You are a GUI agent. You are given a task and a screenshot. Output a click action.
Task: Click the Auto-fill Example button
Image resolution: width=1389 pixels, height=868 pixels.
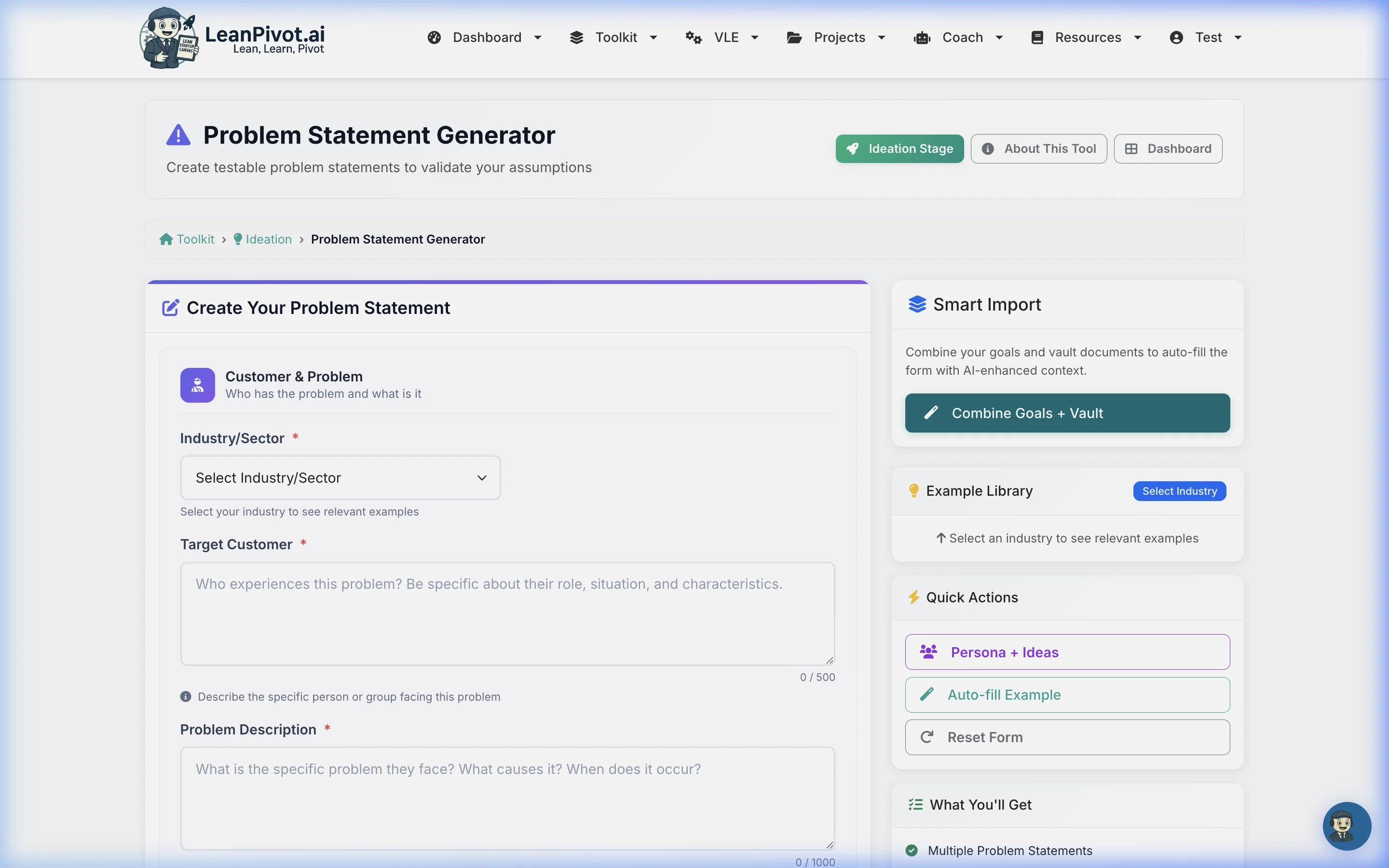coord(1067,694)
